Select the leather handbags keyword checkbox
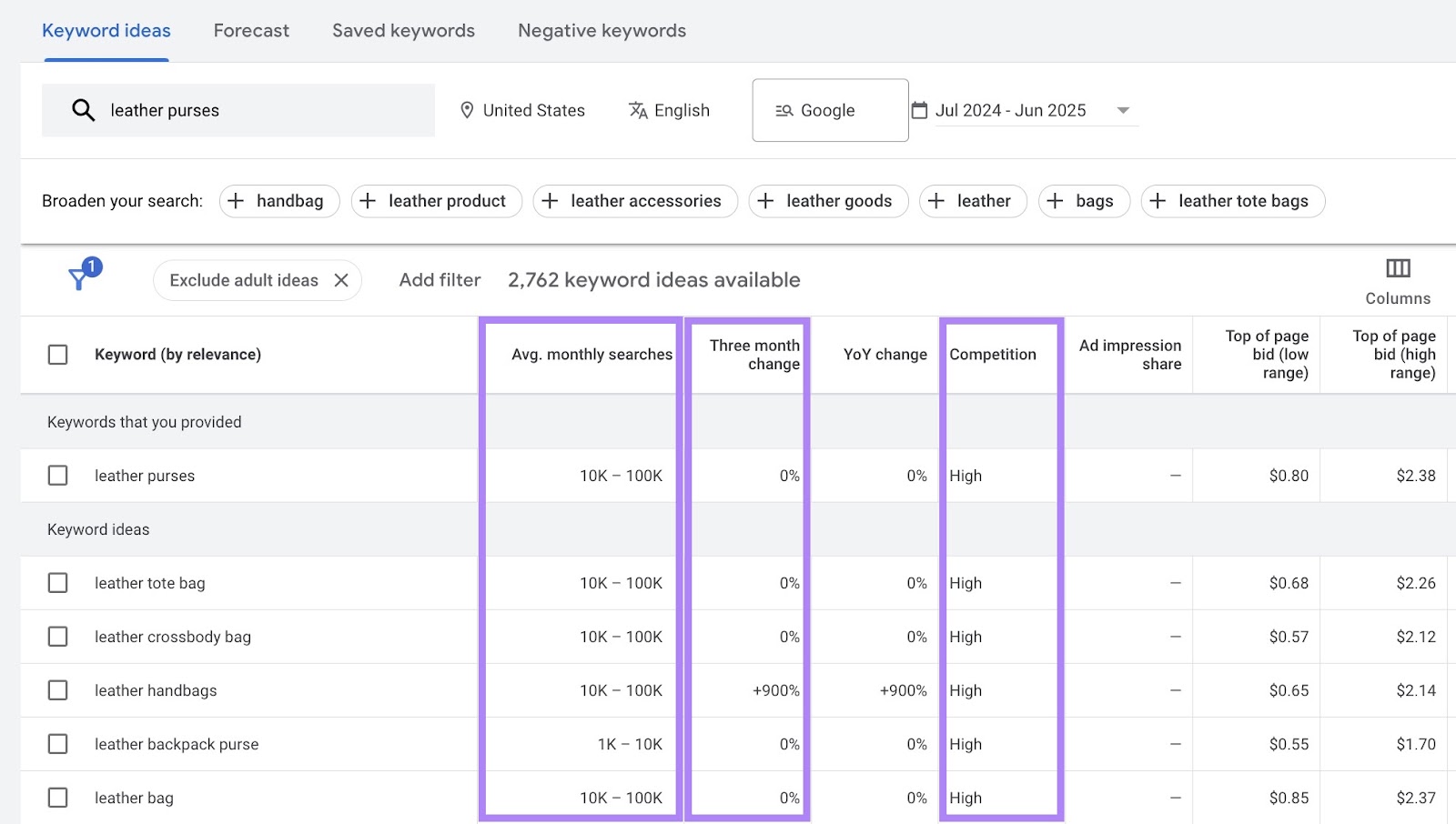The height and width of the screenshot is (824, 1456). (x=58, y=690)
